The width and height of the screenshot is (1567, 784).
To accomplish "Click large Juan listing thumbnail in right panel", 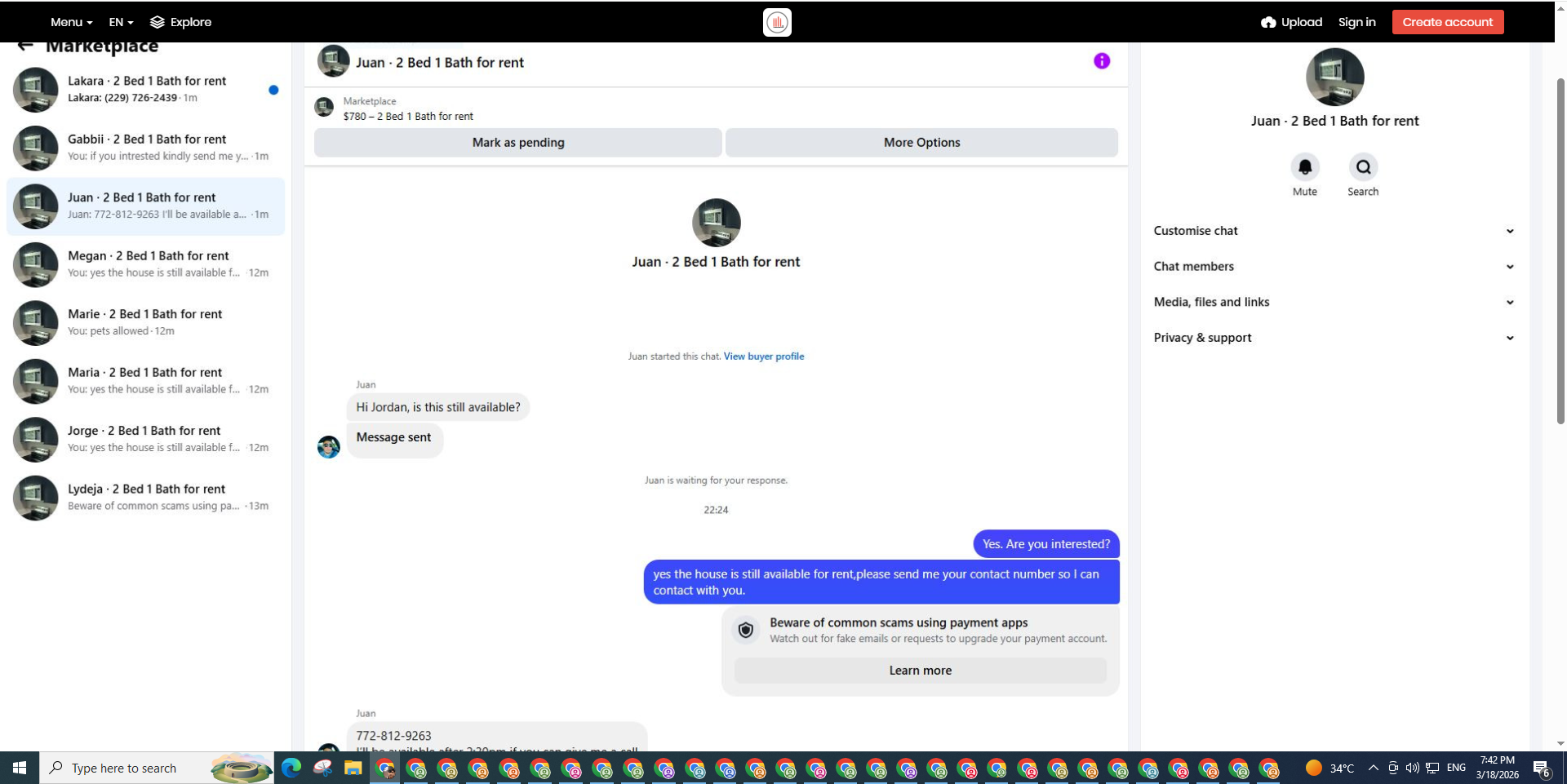I will coord(1334,78).
